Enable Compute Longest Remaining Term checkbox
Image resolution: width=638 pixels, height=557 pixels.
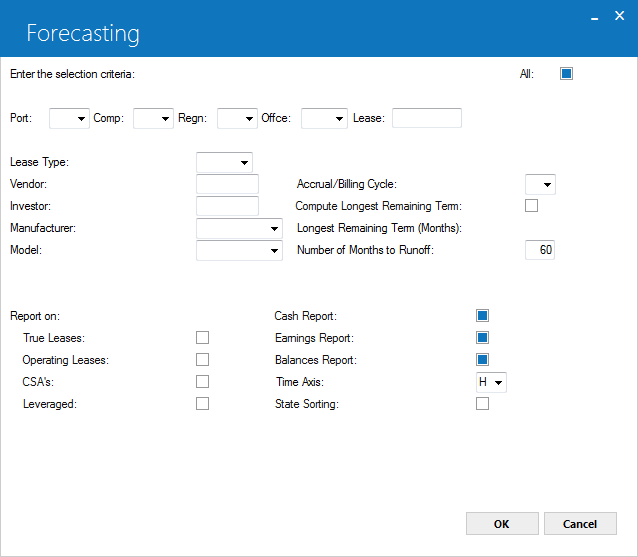(531, 206)
